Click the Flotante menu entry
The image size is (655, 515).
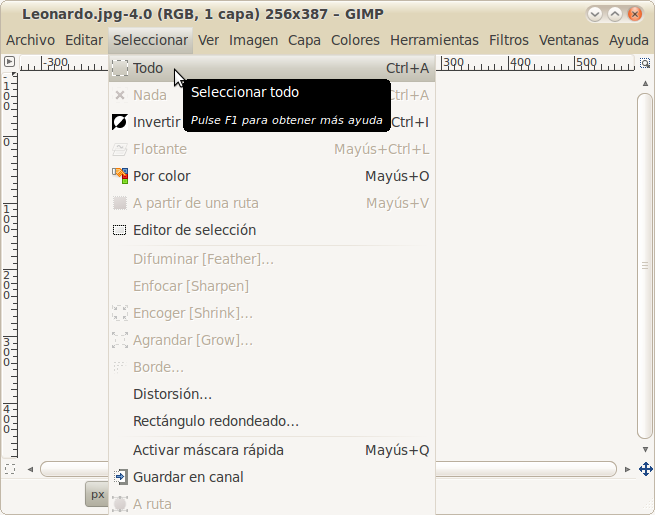click(x=272, y=149)
